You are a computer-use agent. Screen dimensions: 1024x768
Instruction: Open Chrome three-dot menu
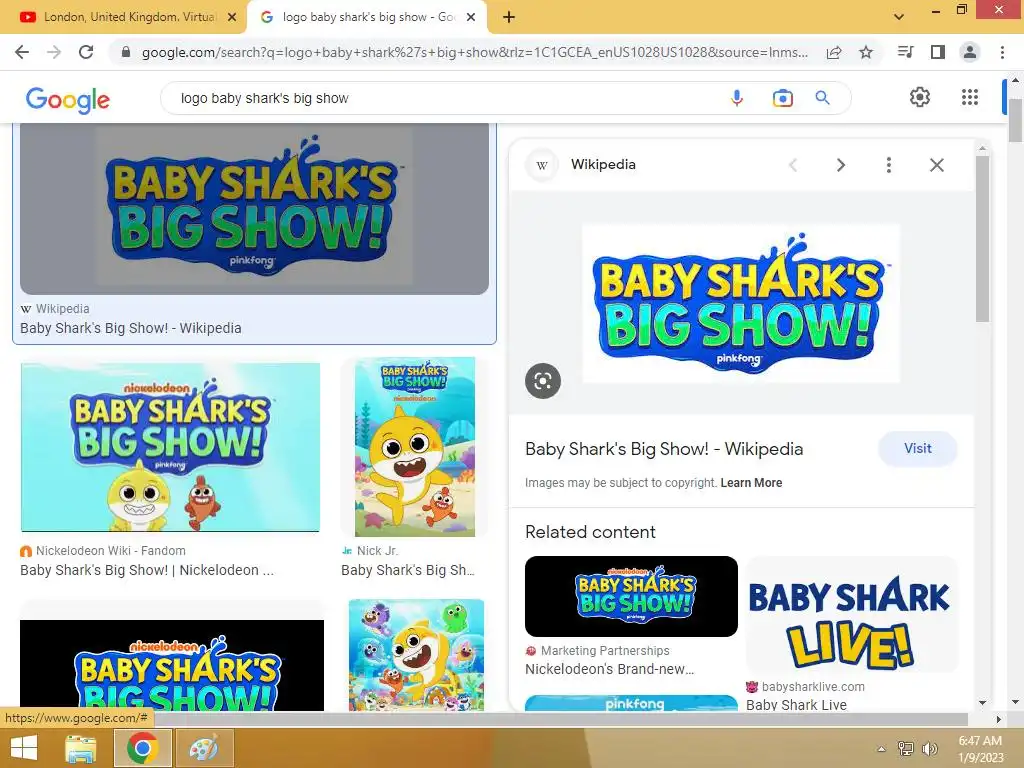pos(1002,52)
